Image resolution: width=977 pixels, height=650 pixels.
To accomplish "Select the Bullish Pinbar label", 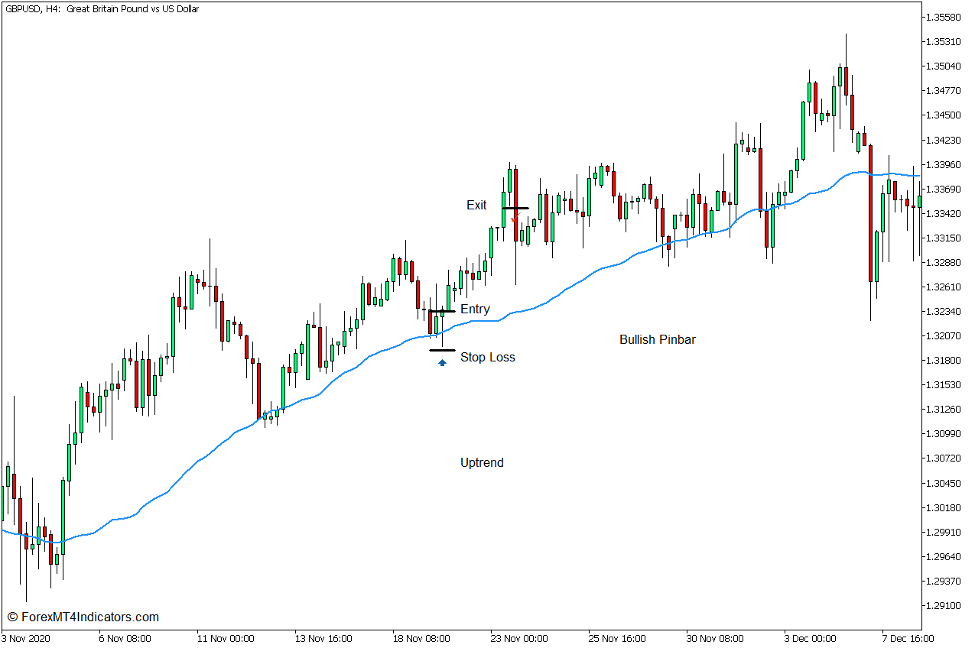I will (658, 339).
